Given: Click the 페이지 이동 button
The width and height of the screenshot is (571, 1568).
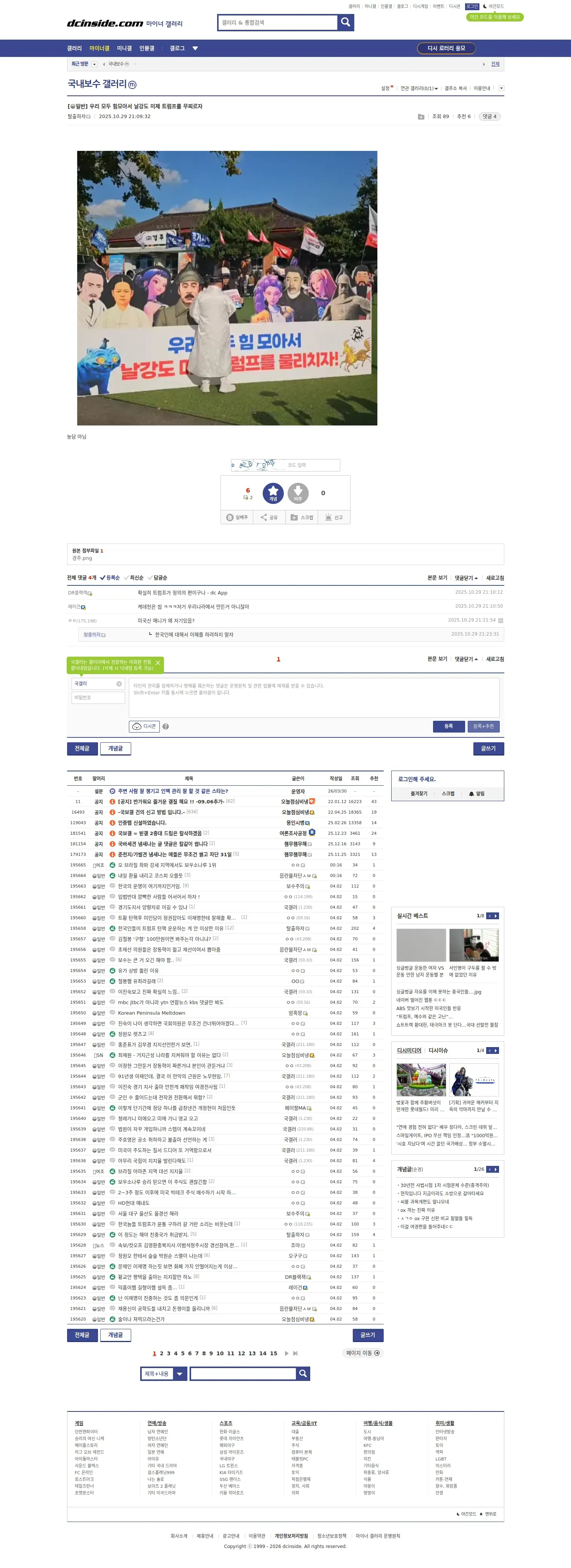Looking at the screenshot, I should click(363, 1353).
